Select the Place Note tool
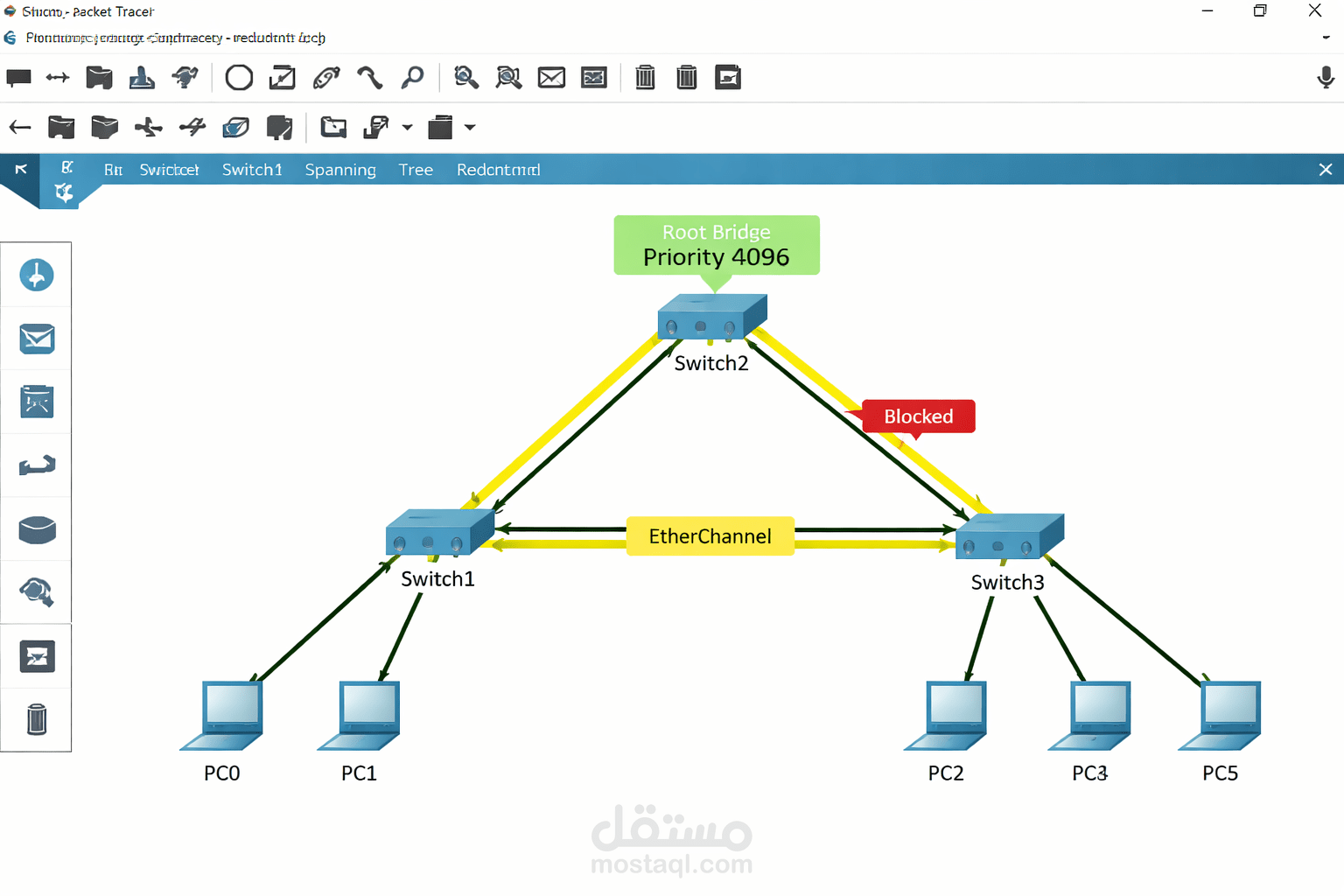 pos(18,77)
